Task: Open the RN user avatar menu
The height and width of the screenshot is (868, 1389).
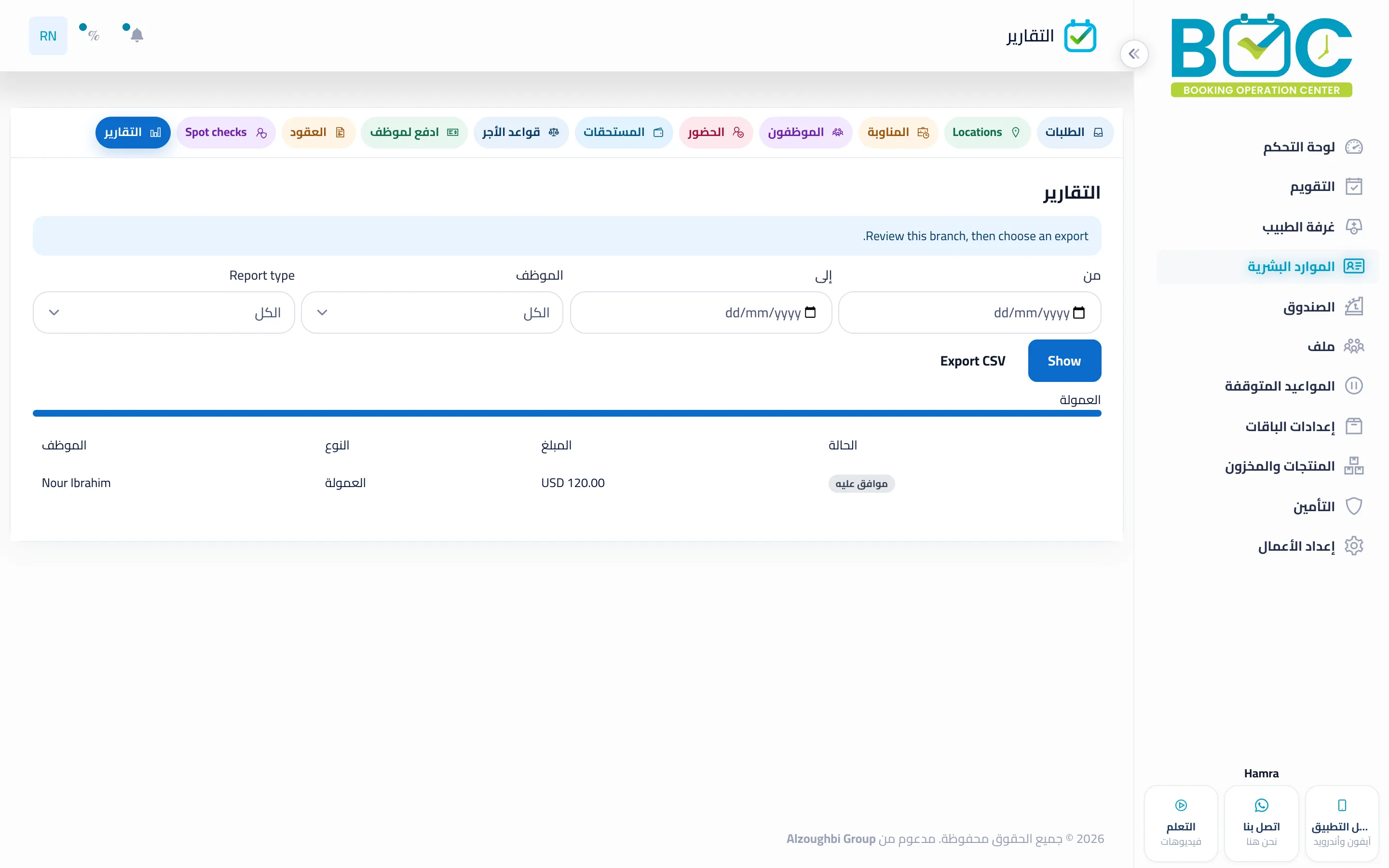Action: pyautogui.click(x=48, y=36)
